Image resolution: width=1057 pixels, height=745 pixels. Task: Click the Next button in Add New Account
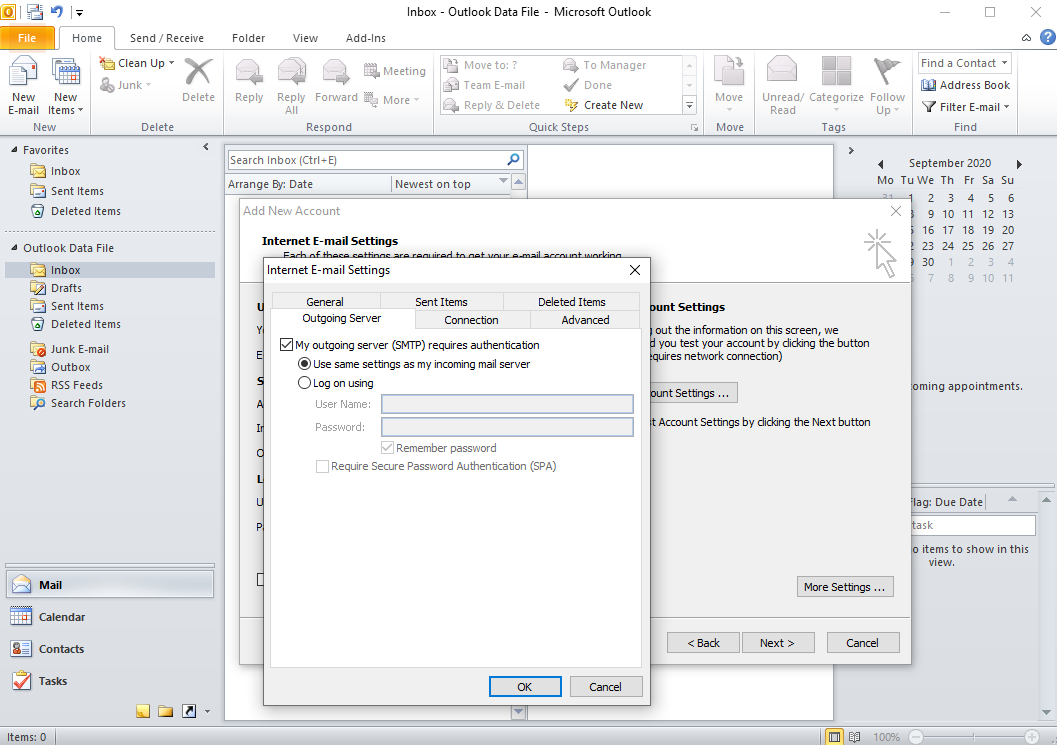pyautogui.click(x=777, y=643)
